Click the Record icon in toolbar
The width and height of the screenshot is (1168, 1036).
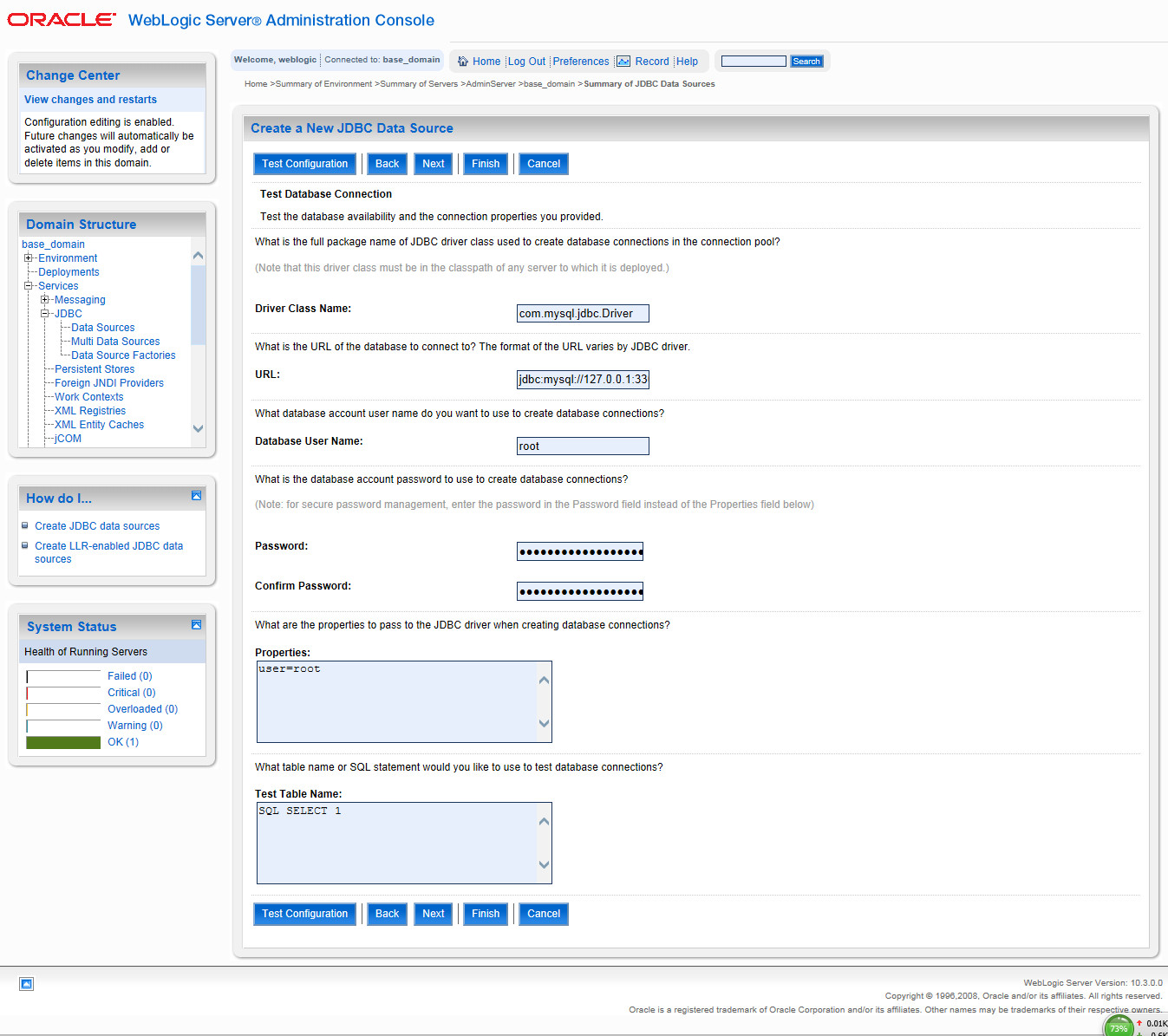[623, 62]
